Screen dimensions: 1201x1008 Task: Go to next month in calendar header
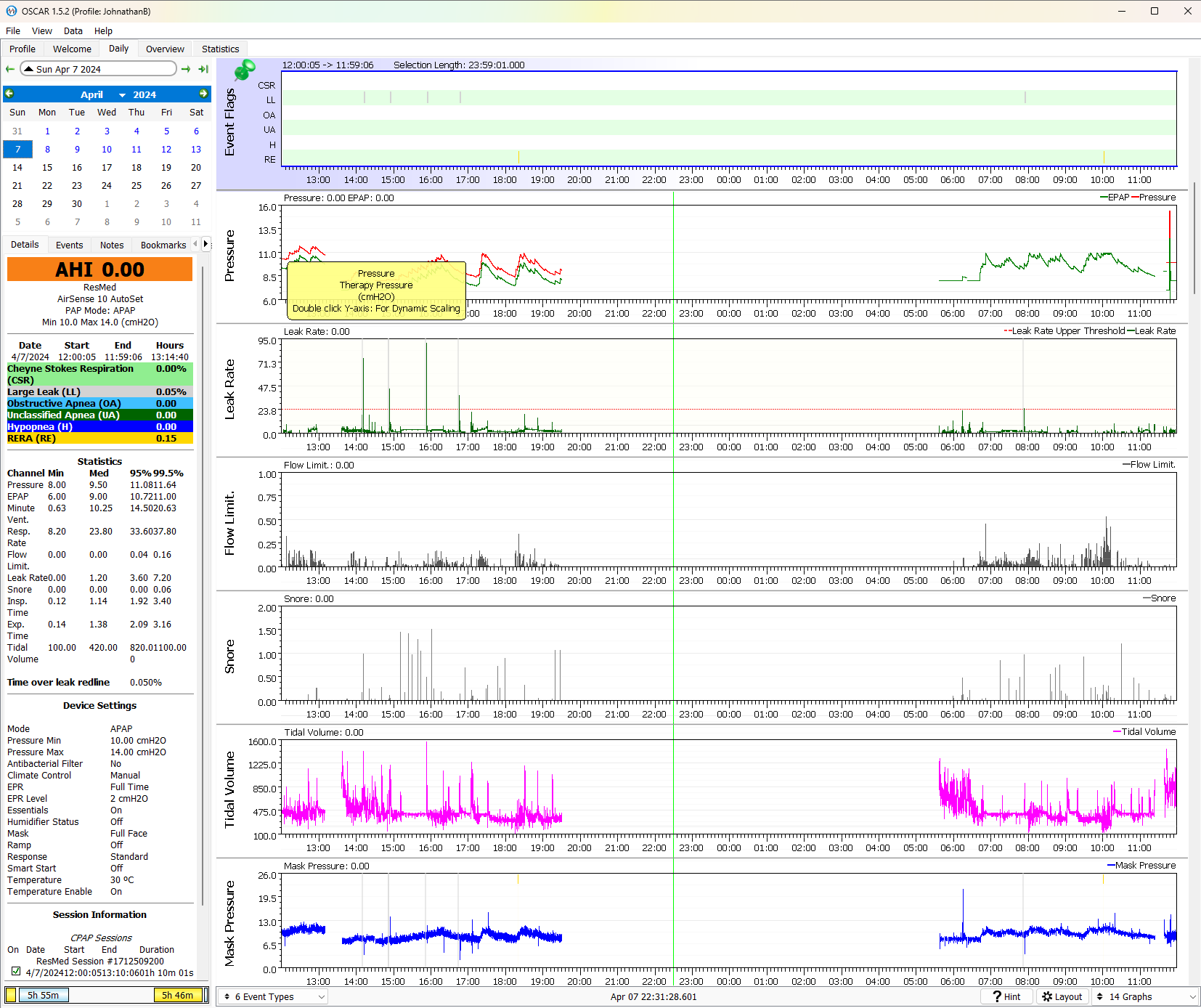[x=203, y=94]
